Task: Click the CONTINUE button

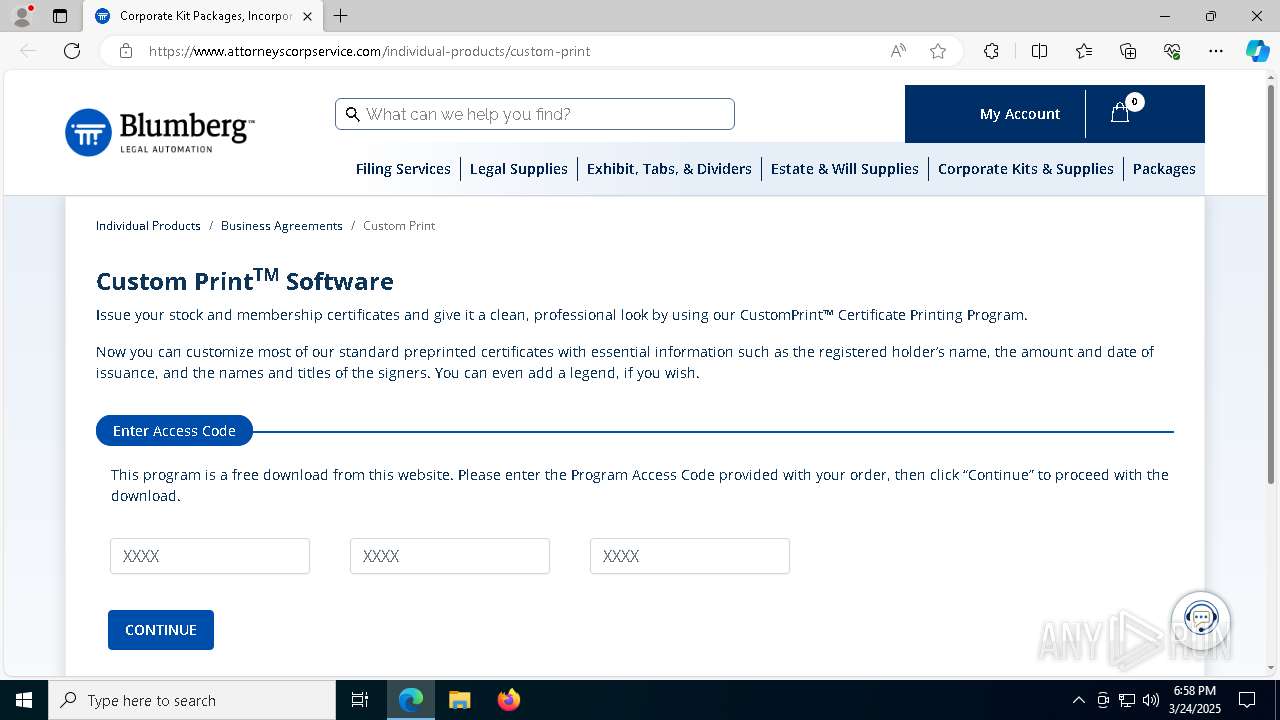Action: (161, 630)
